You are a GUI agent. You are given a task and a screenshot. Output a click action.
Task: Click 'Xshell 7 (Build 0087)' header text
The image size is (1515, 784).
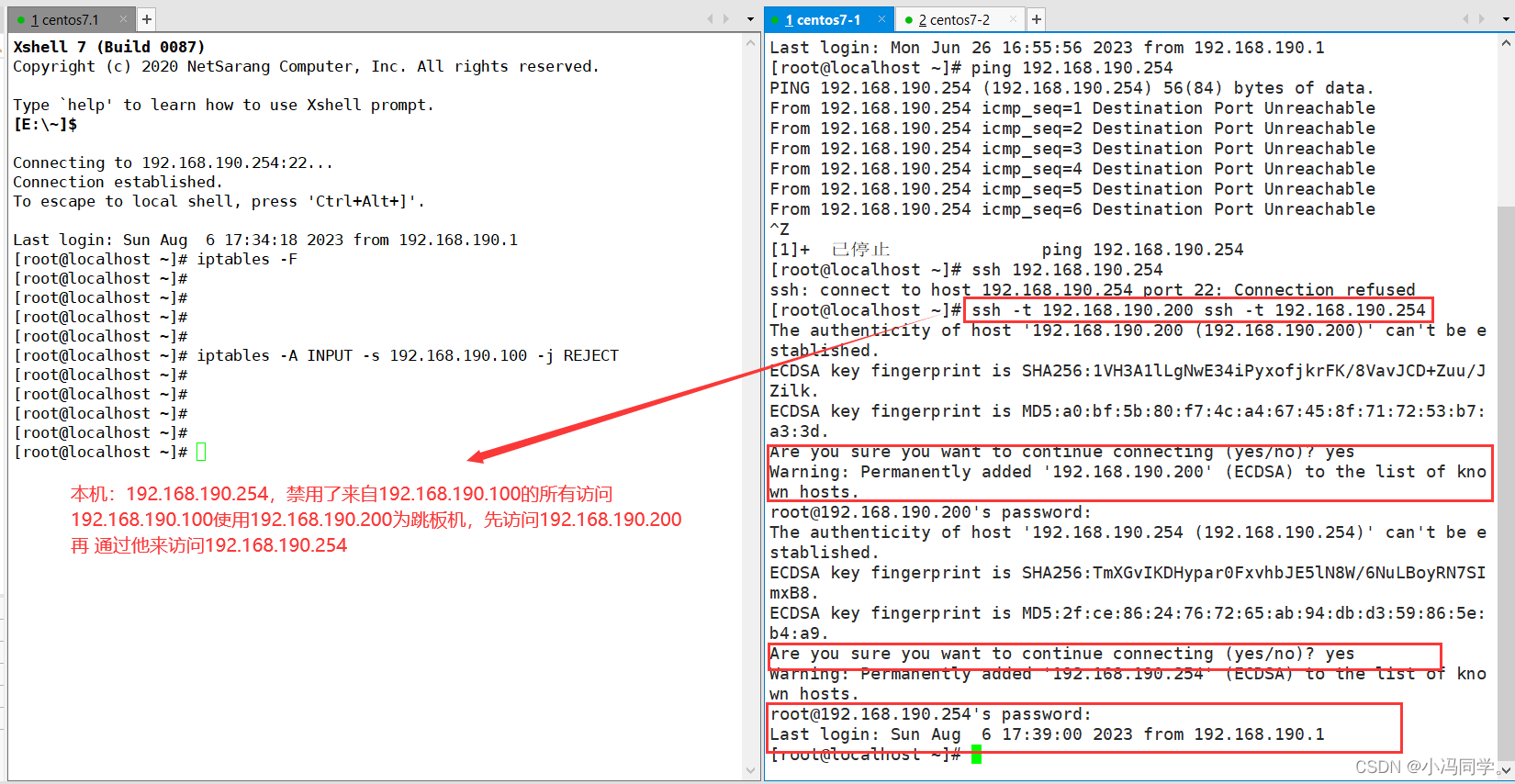[108, 47]
